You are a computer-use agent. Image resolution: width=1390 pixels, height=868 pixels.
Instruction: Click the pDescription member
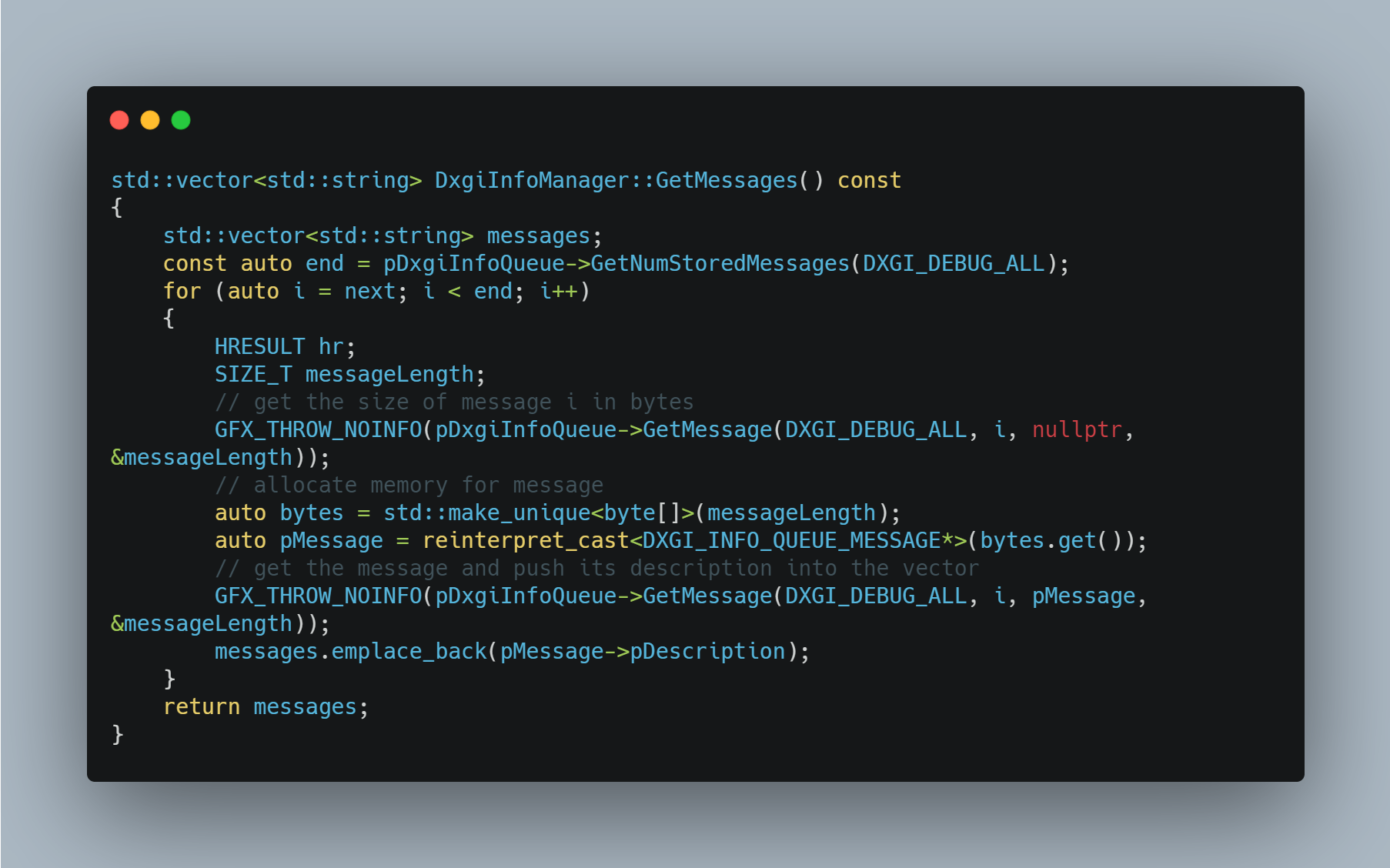(x=707, y=651)
